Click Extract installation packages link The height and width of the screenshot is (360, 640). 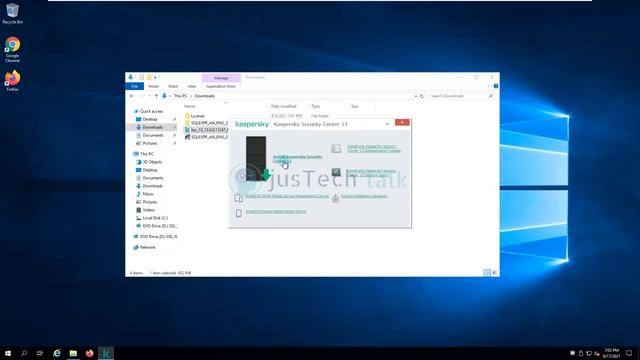point(364,196)
